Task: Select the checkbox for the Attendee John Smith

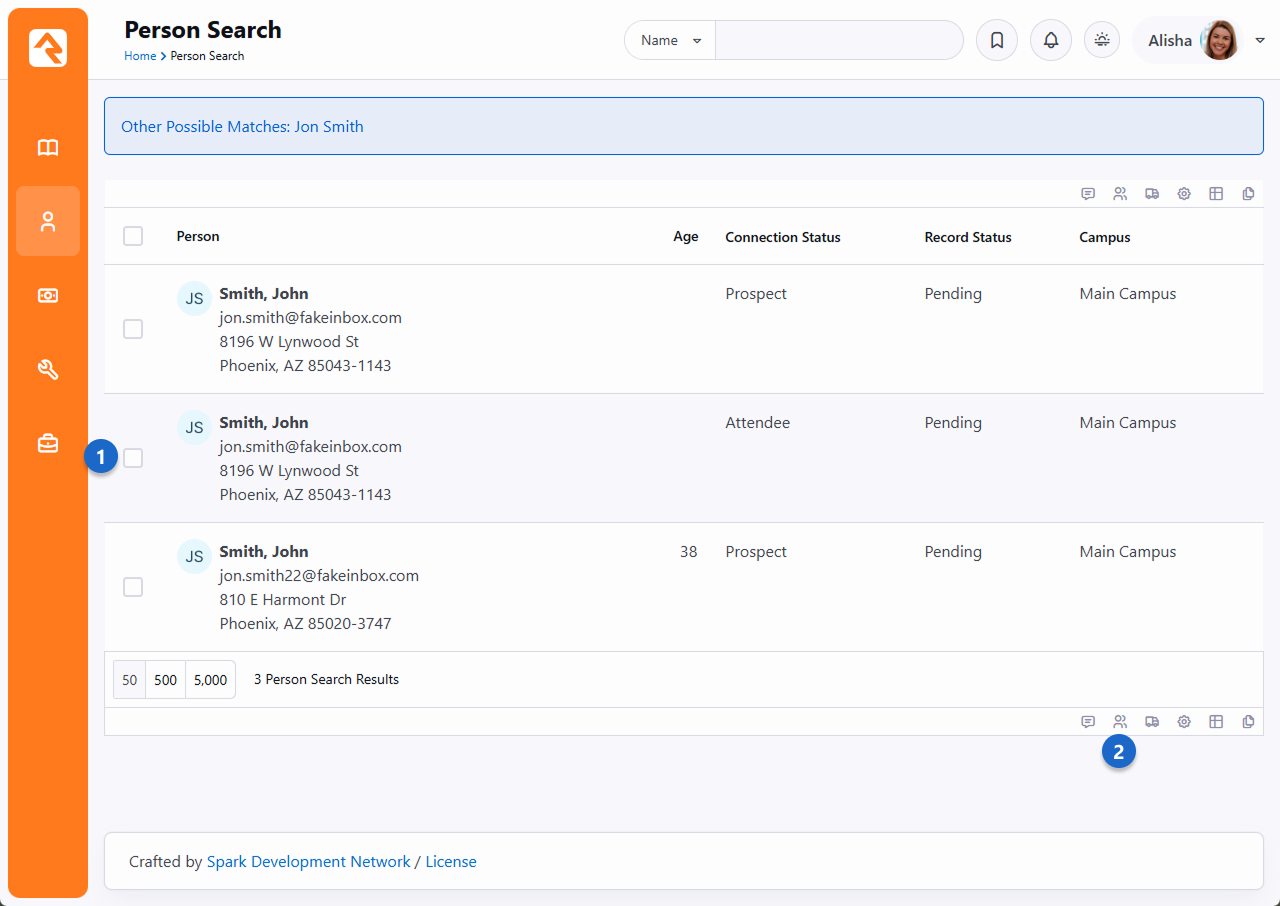Action: pyautogui.click(x=133, y=458)
